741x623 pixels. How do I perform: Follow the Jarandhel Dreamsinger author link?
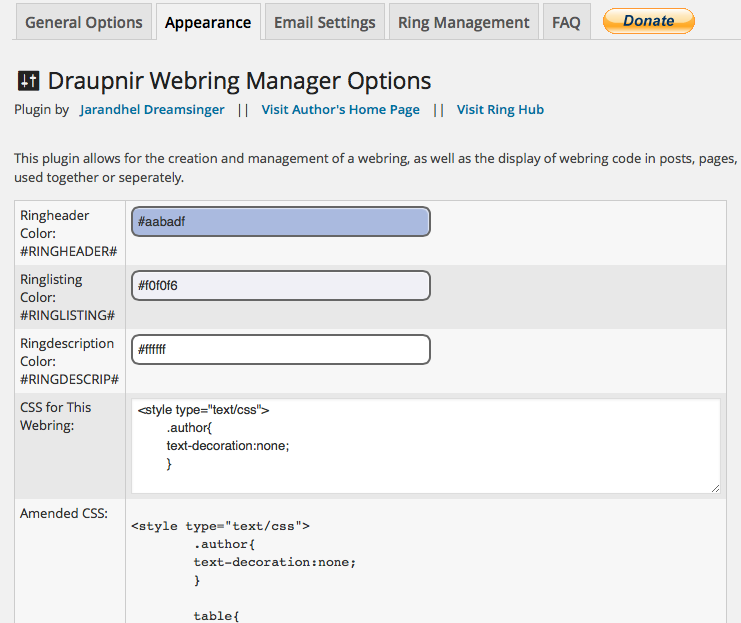click(152, 110)
